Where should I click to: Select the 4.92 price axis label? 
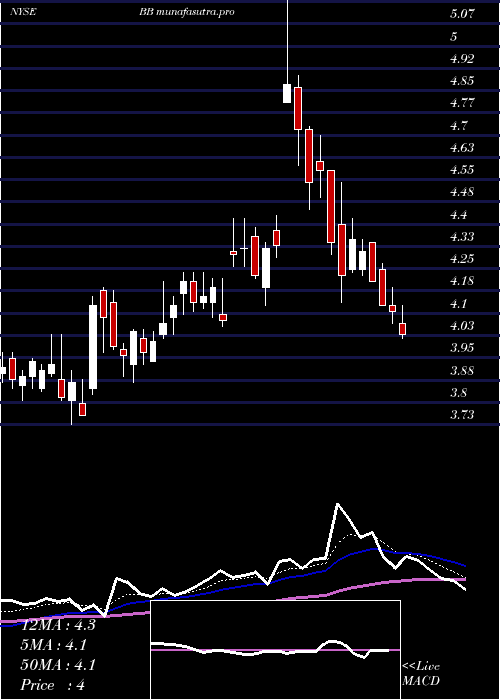coord(462,58)
